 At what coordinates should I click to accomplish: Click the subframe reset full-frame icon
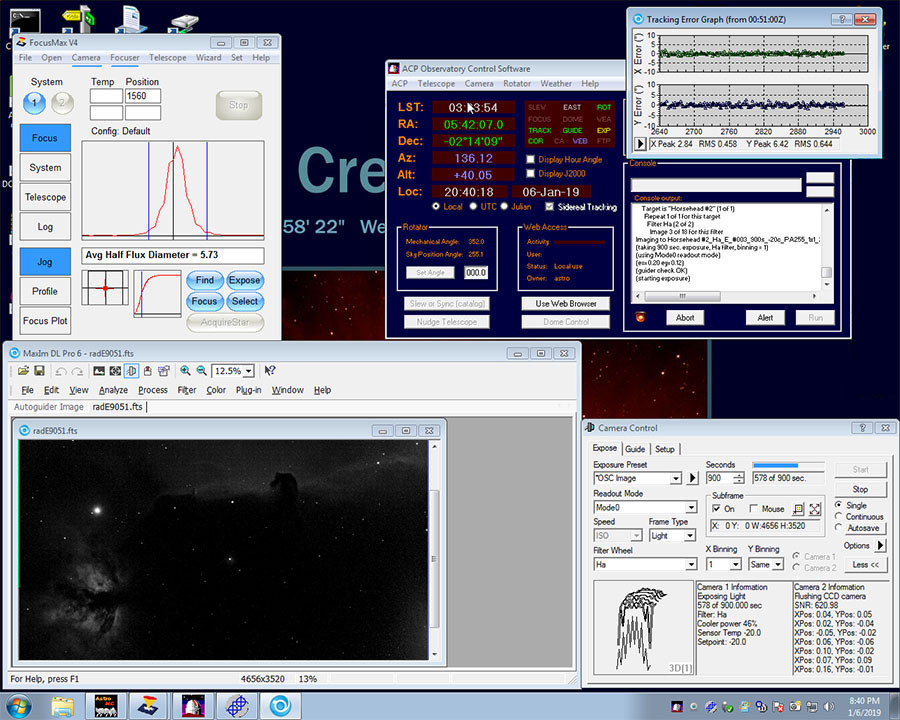pyautogui.click(x=814, y=509)
